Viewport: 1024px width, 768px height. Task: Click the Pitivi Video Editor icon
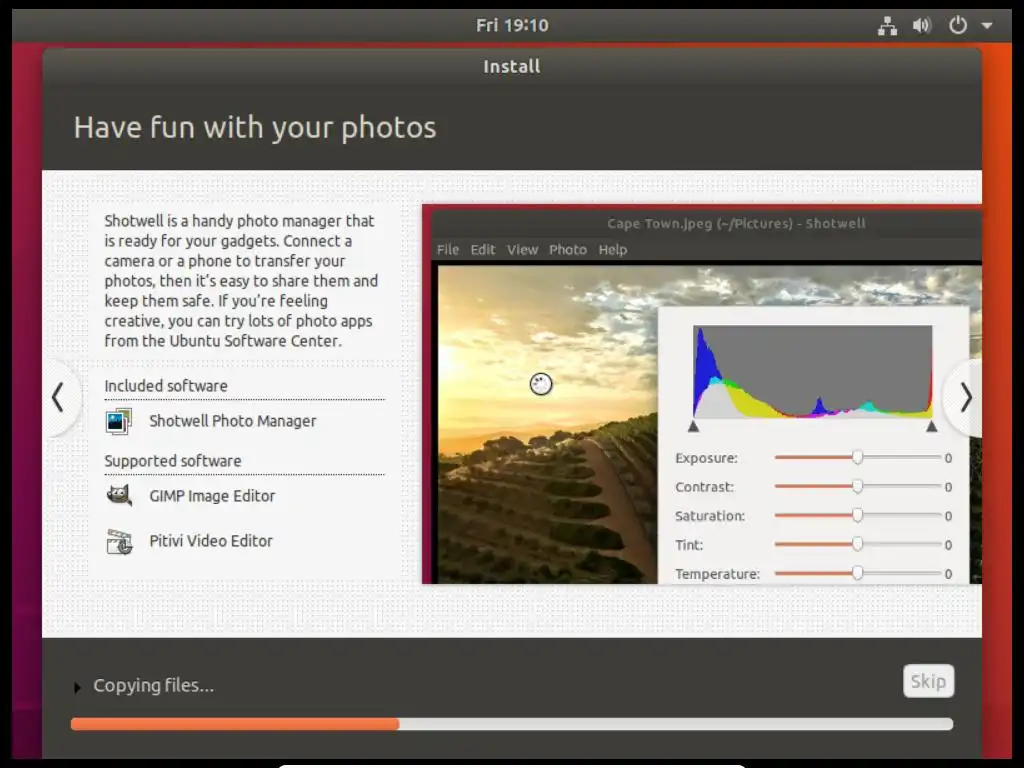point(119,541)
